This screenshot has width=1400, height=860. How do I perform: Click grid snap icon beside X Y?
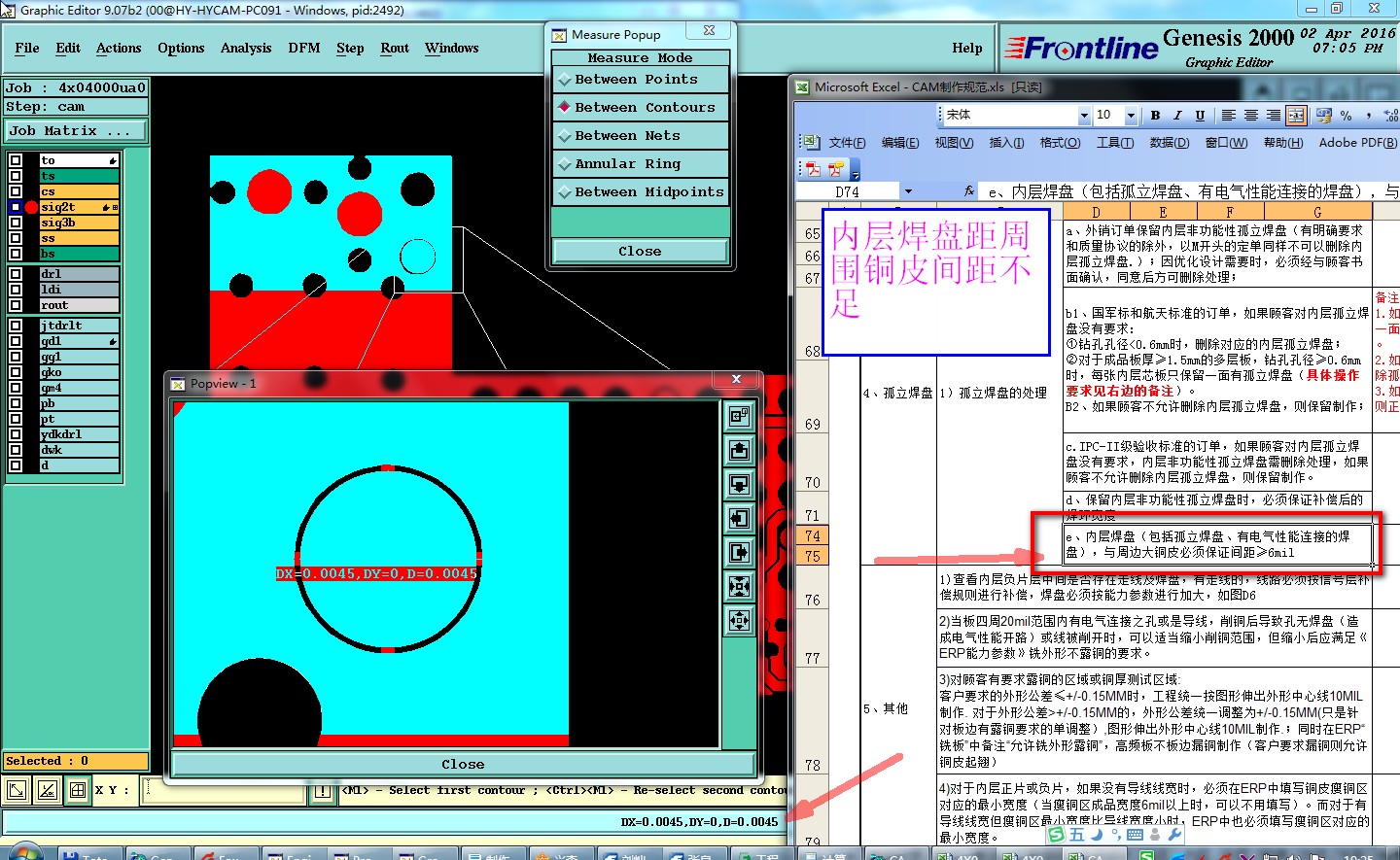(79, 790)
